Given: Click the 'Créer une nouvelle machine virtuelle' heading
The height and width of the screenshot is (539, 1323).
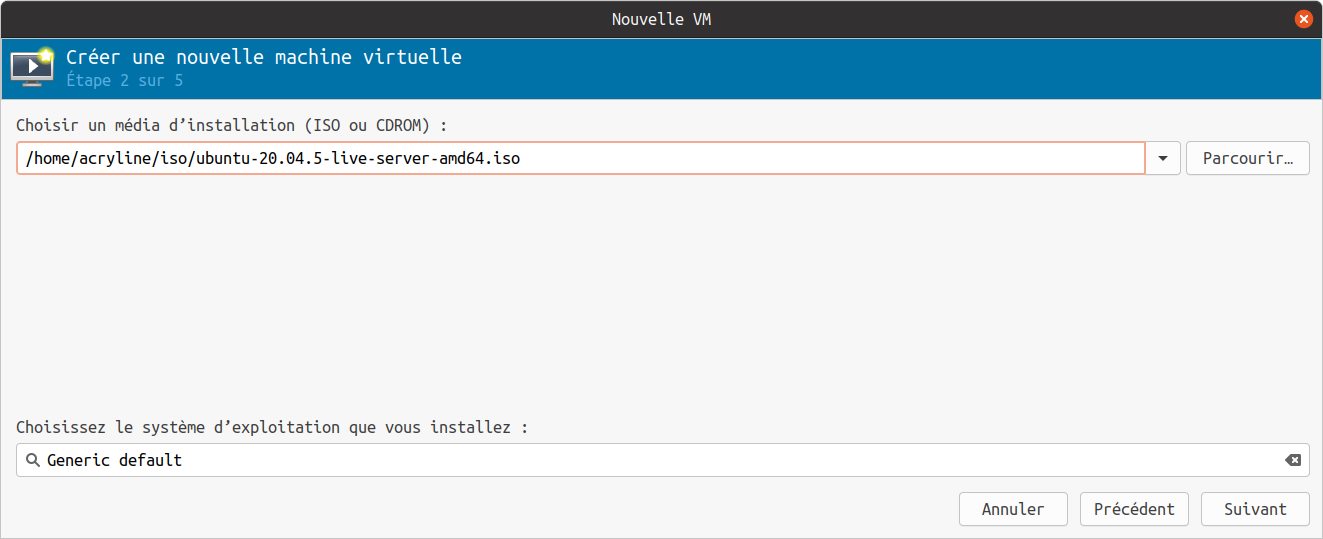Looking at the screenshot, I should (264, 57).
